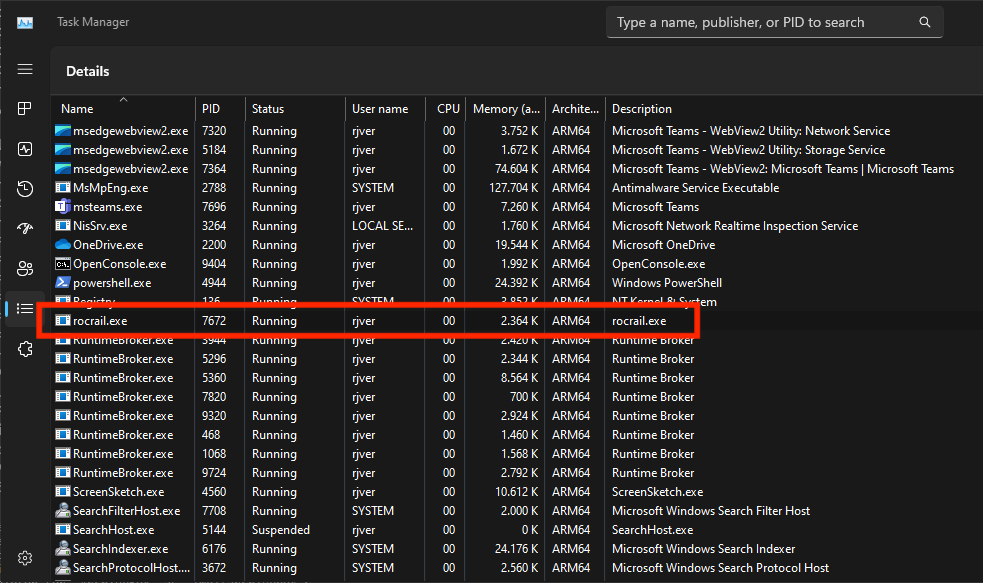Open the Users page icon
This screenshot has width=983, height=583.
click(25, 269)
